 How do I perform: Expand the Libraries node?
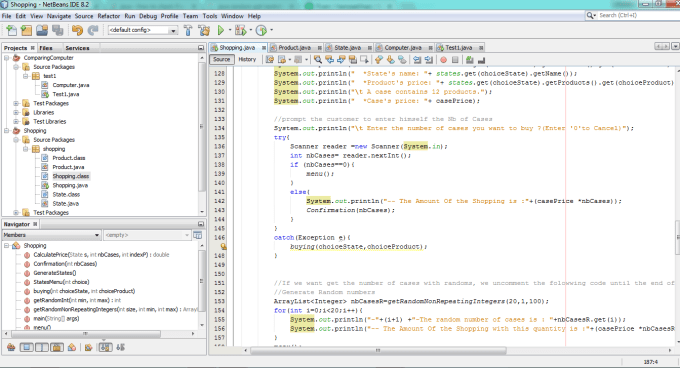click(16, 112)
